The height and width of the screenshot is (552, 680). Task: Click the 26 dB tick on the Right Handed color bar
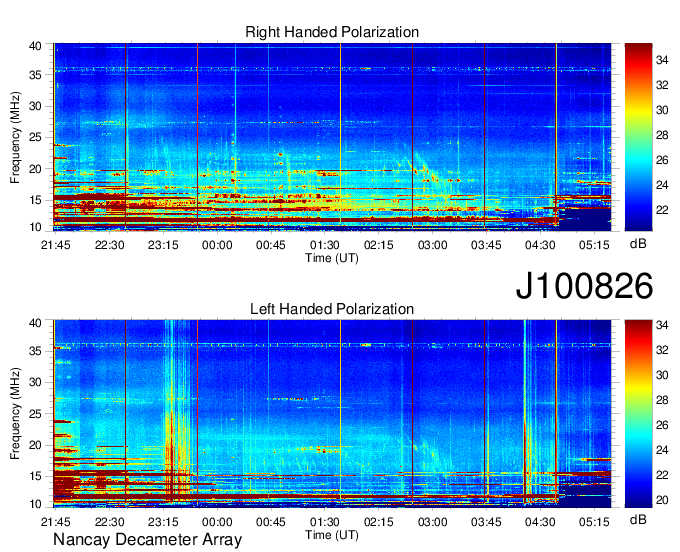(x=662, y=160)
